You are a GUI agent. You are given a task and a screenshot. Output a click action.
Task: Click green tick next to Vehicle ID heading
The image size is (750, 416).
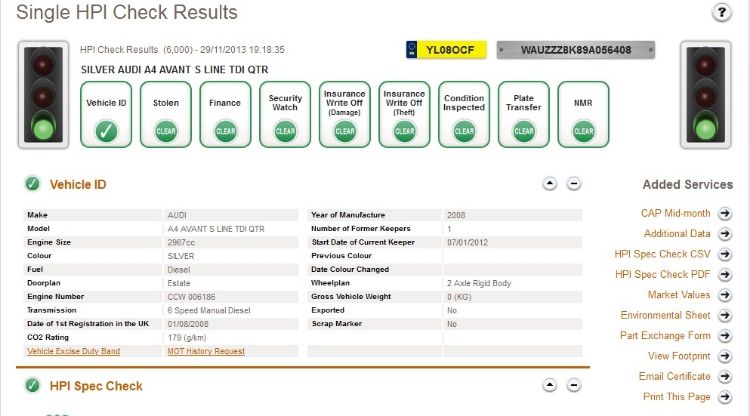tap(33, 184)
